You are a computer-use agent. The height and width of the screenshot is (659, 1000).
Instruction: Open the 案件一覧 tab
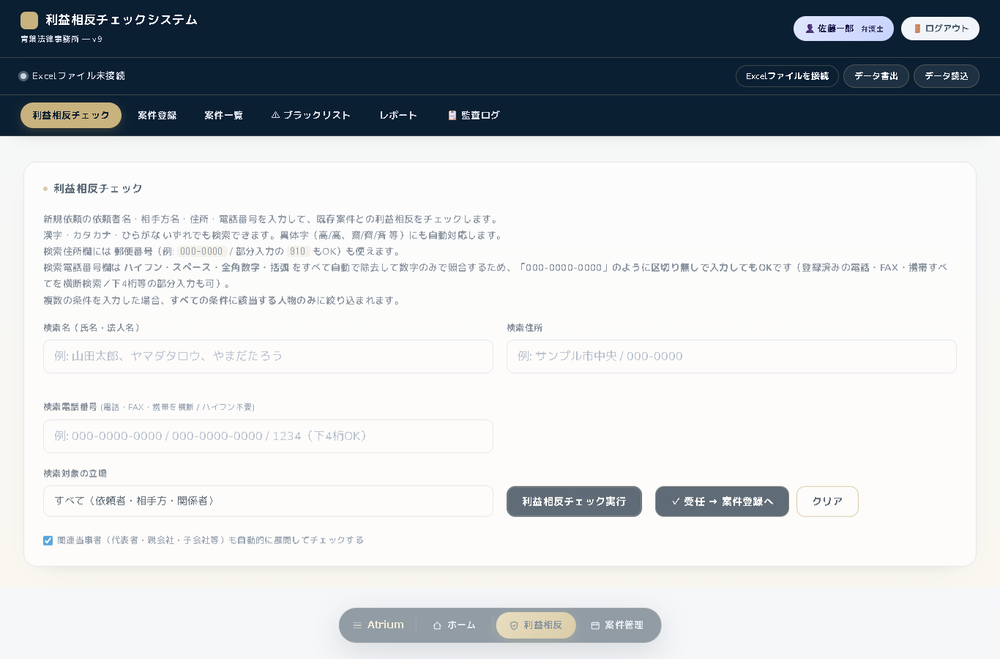[x=224, y=115]
